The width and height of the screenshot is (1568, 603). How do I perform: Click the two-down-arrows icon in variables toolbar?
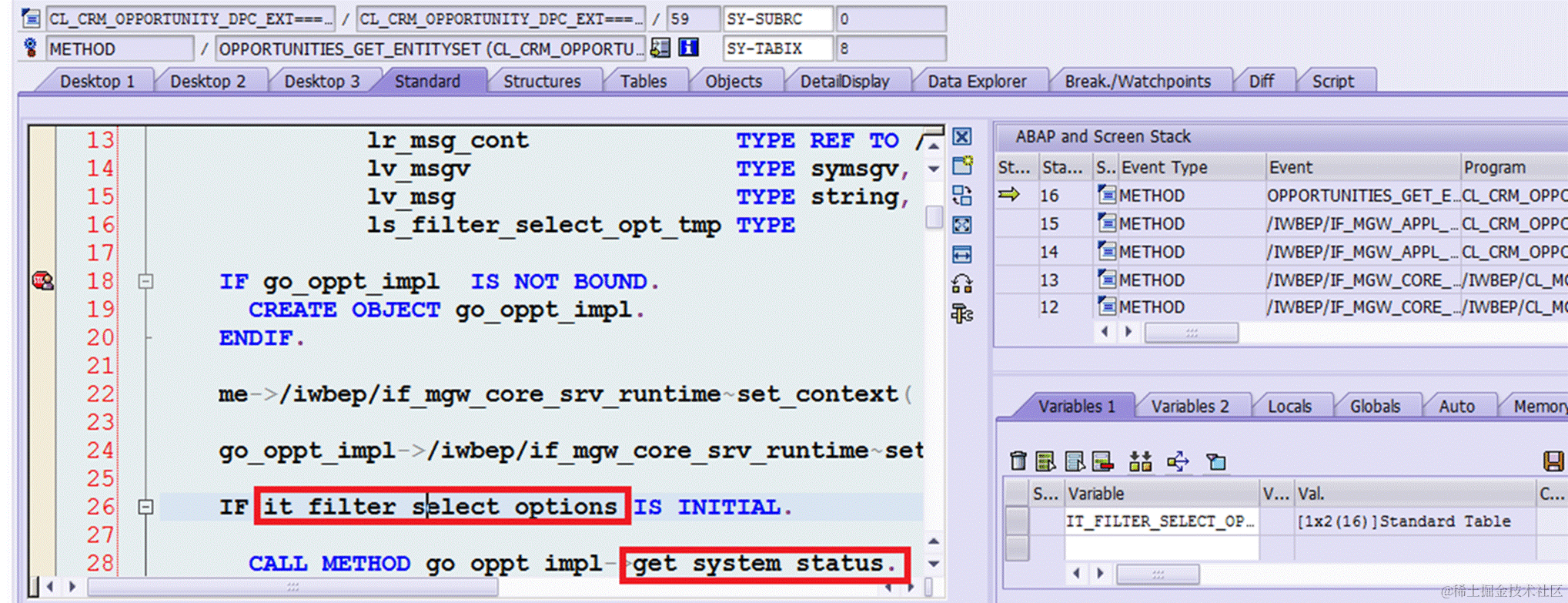click(1140, 461)
